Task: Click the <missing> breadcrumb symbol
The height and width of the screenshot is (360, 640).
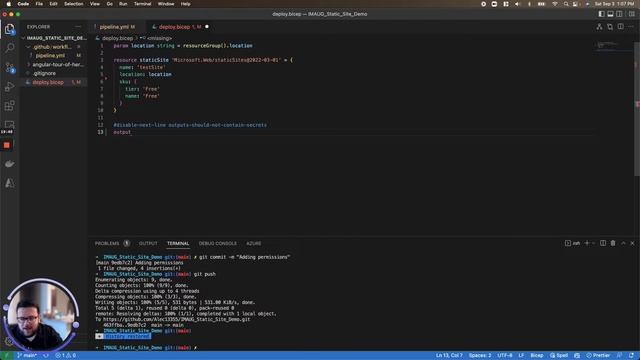Action: (x=159, y=38)
